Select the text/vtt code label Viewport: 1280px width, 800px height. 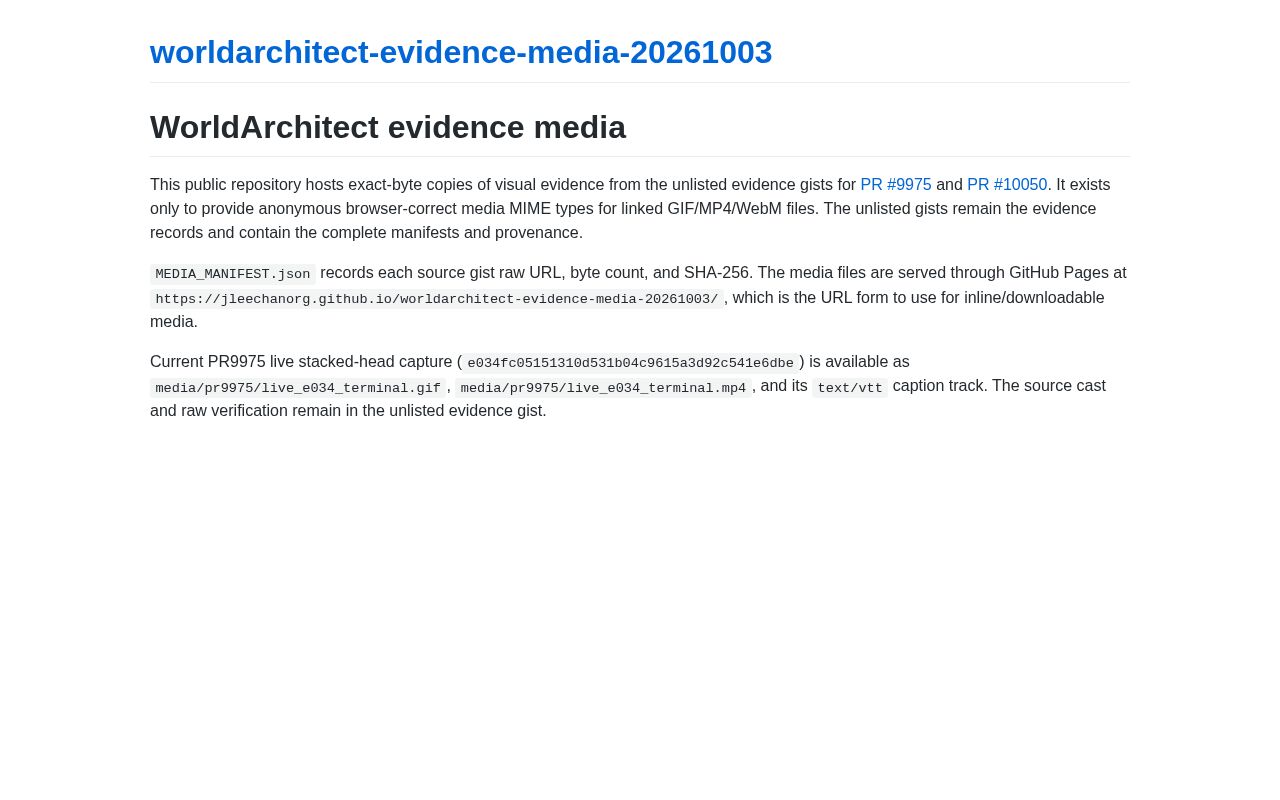850,388
